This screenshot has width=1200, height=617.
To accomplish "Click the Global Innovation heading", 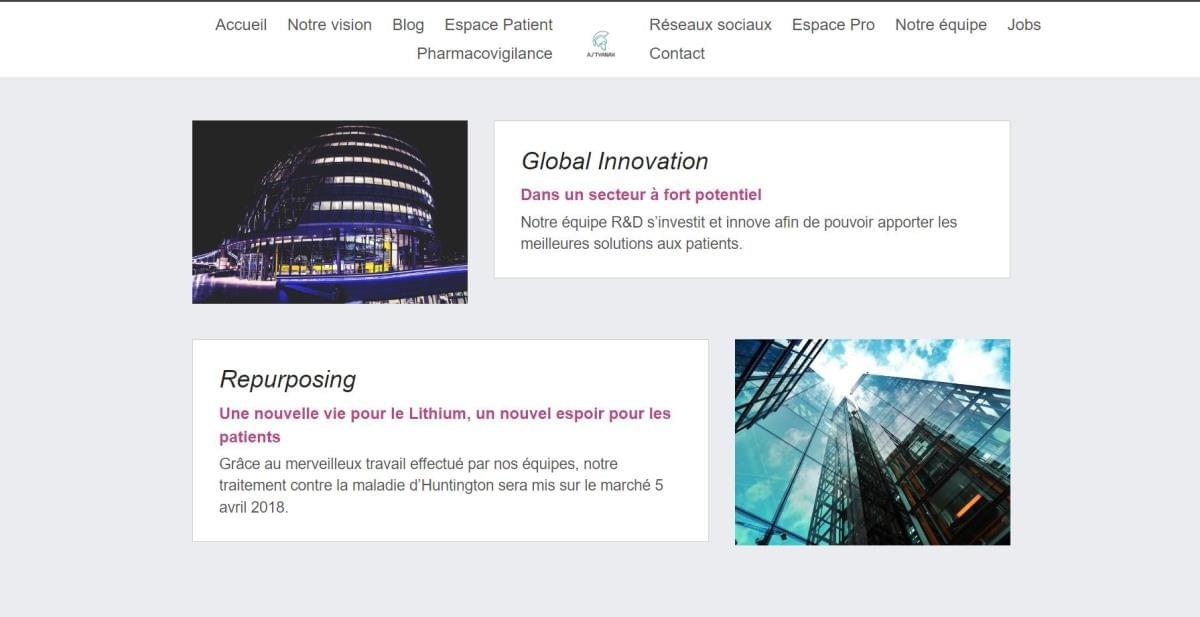I will click(x=614, y=160).
